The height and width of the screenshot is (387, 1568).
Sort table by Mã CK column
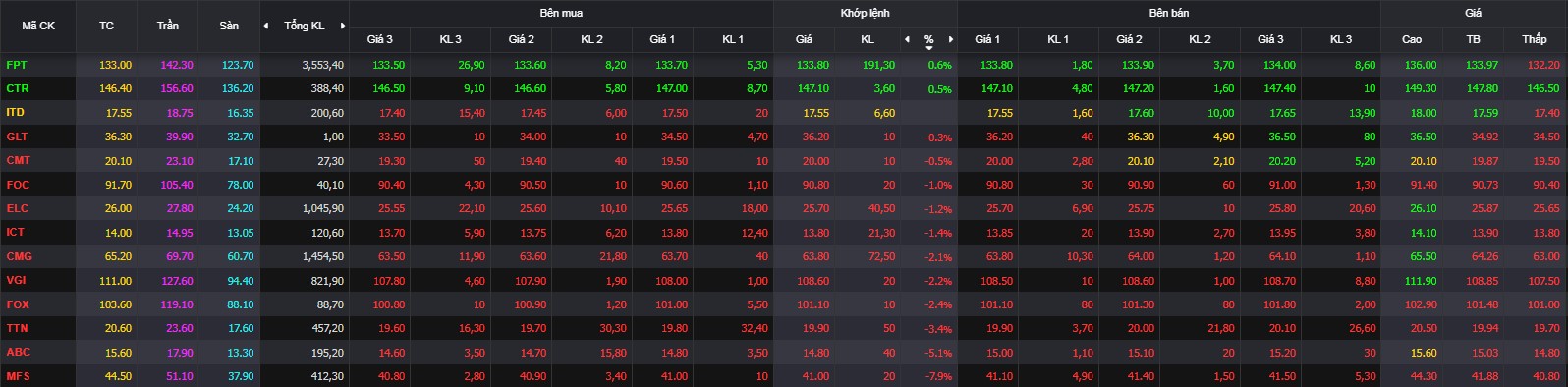click(x=38, y=26)
